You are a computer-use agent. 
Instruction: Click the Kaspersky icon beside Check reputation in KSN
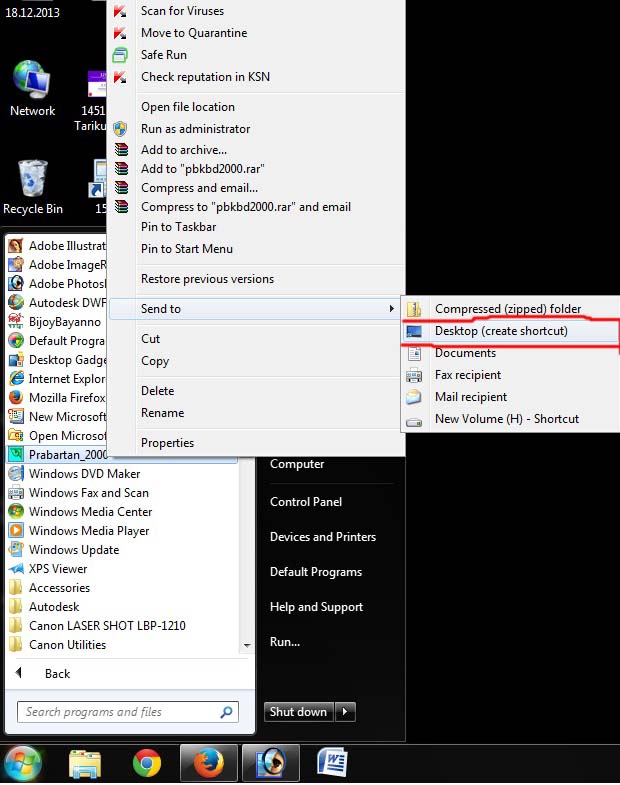(x=120, y=77)
